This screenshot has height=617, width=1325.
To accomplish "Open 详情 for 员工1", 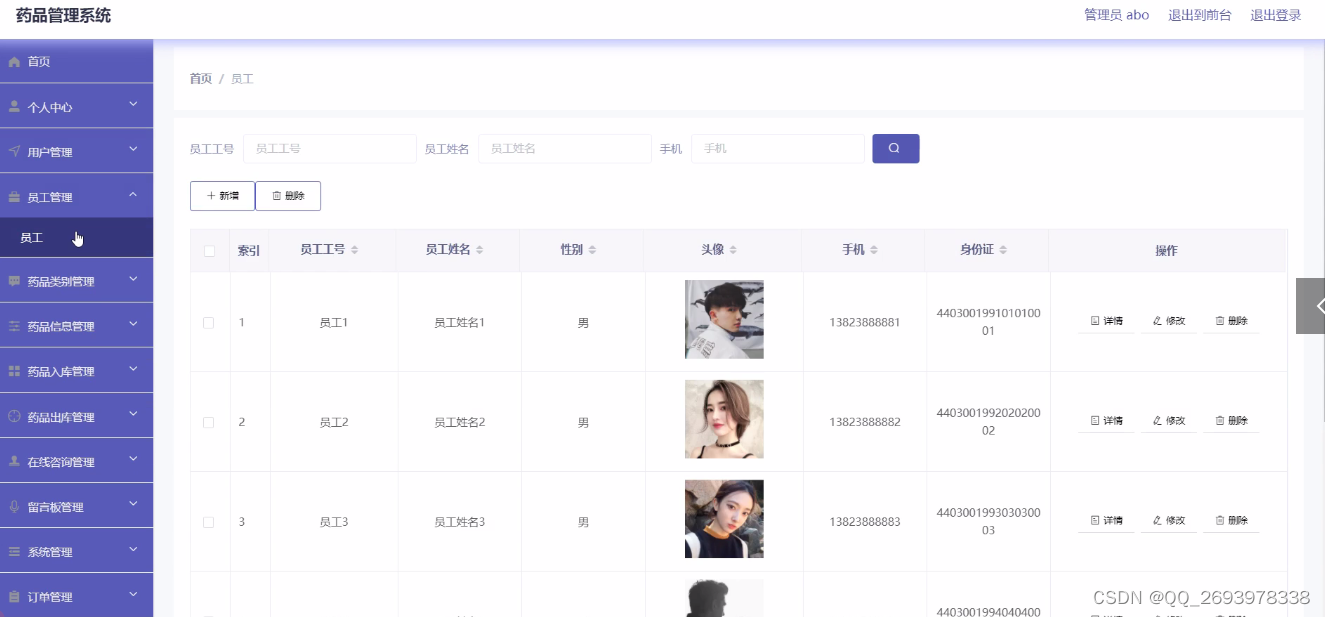I will pyautogui.click(x=1106, y=321).
